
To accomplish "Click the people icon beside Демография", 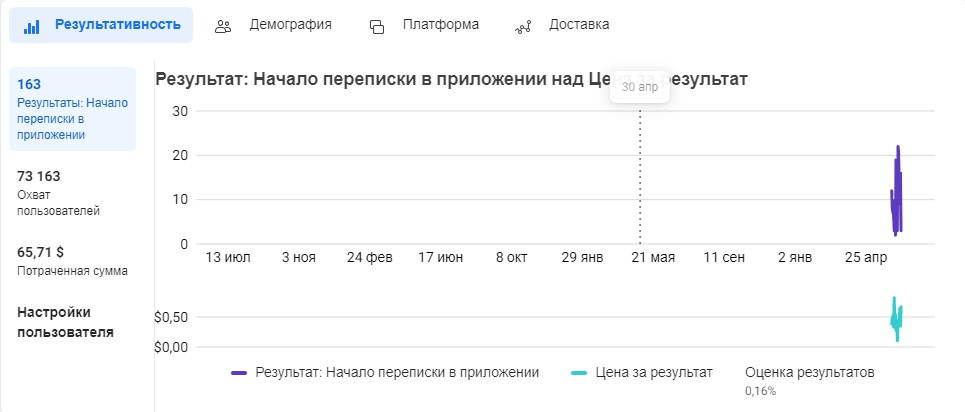I will pyautogui.click(x=224, y=26).
